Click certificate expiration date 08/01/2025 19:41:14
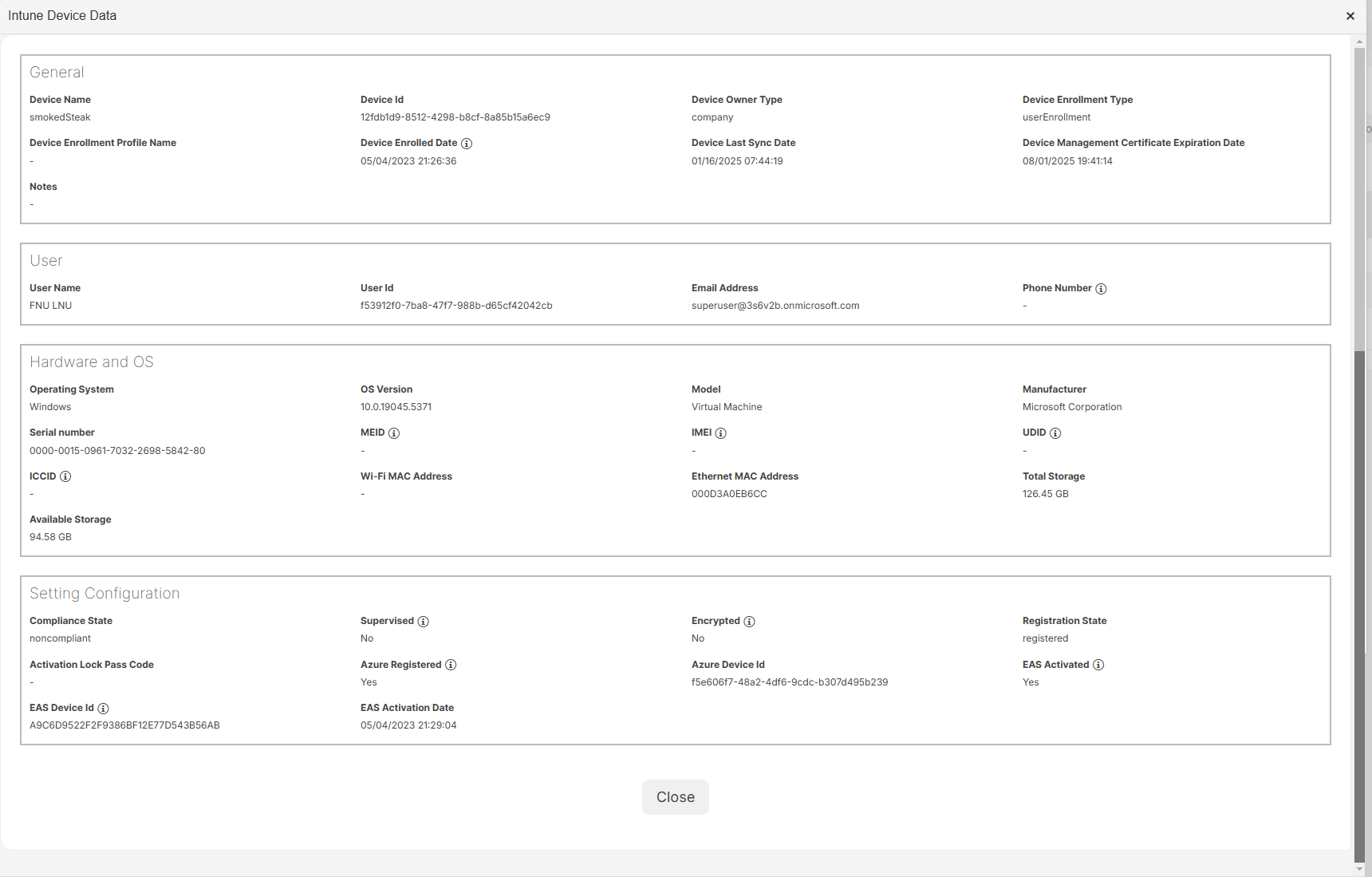Screen dimensions: 1372x877 tap(1067, 161)
